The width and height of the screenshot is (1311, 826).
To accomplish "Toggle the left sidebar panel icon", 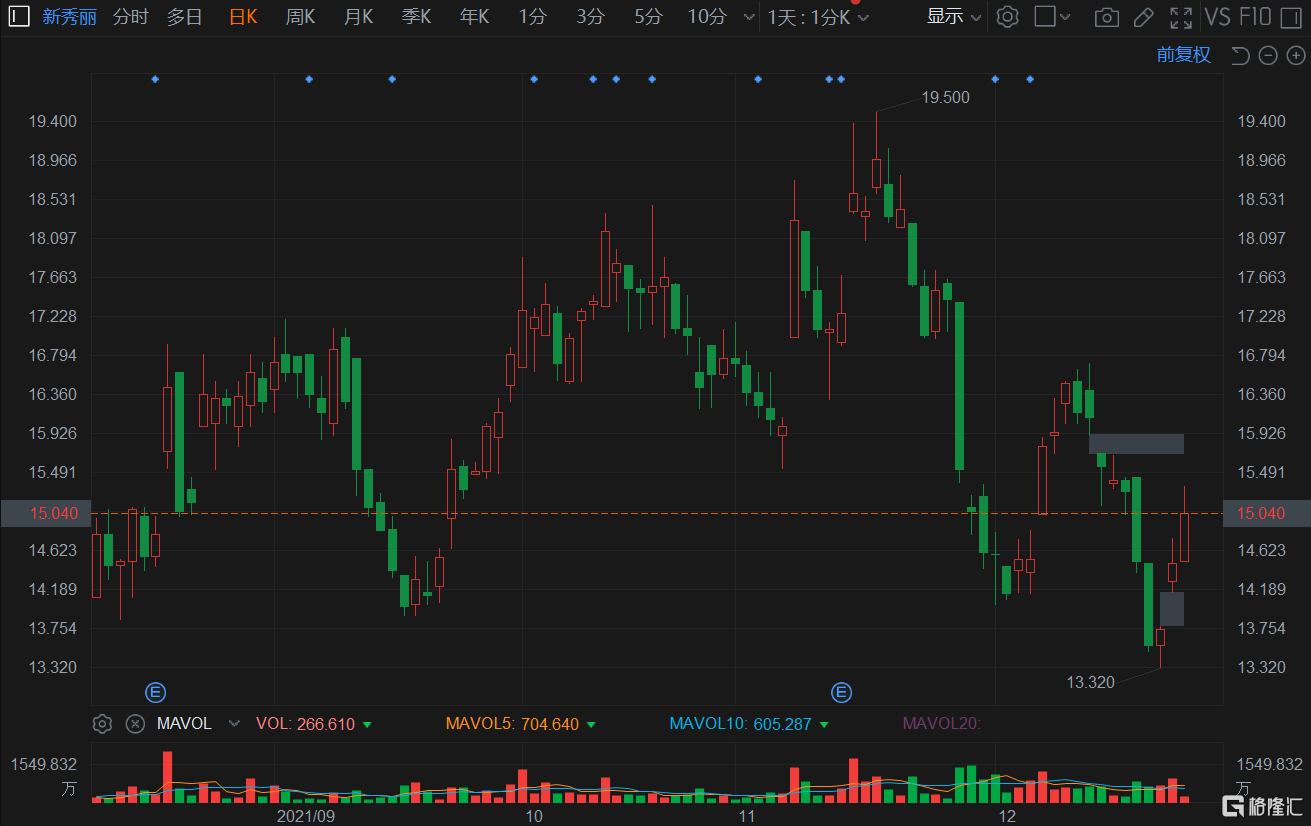I will [x=20, y=16].
